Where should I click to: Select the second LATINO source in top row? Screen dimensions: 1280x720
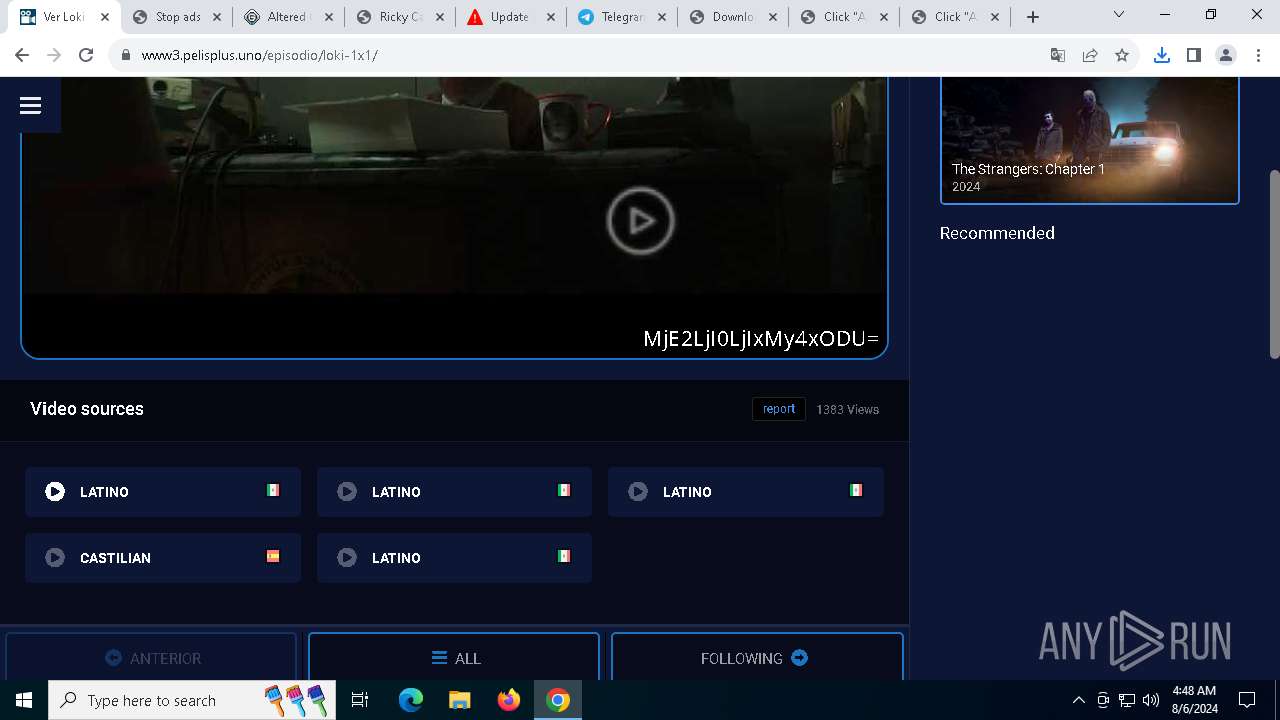[x=454, y=492]
